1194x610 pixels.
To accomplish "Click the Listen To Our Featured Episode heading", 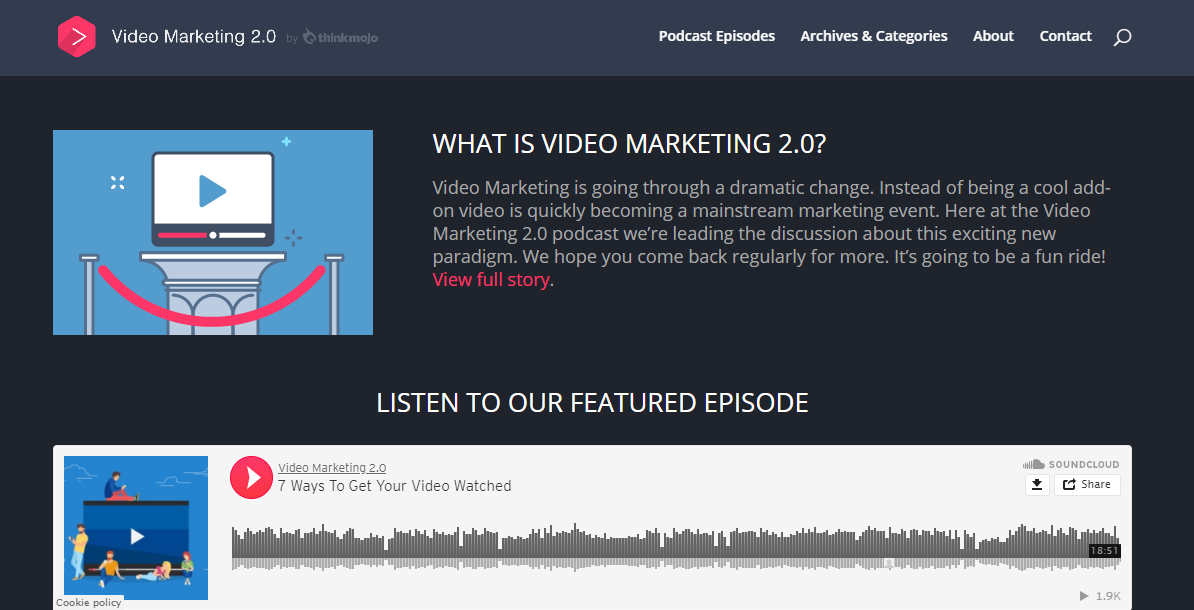I will tap(592, 402).
